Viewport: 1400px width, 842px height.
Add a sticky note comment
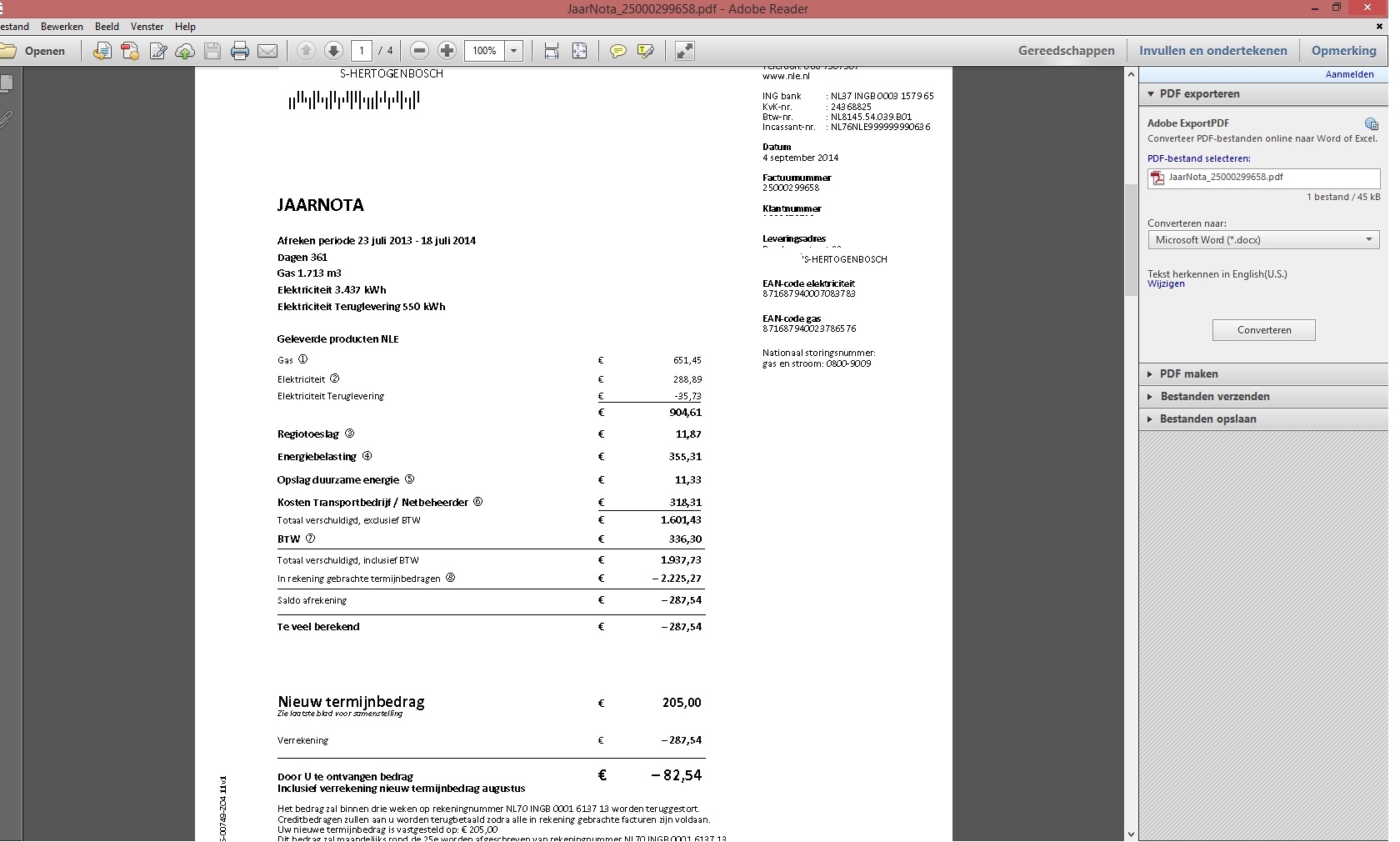click(x=617, y=51)
